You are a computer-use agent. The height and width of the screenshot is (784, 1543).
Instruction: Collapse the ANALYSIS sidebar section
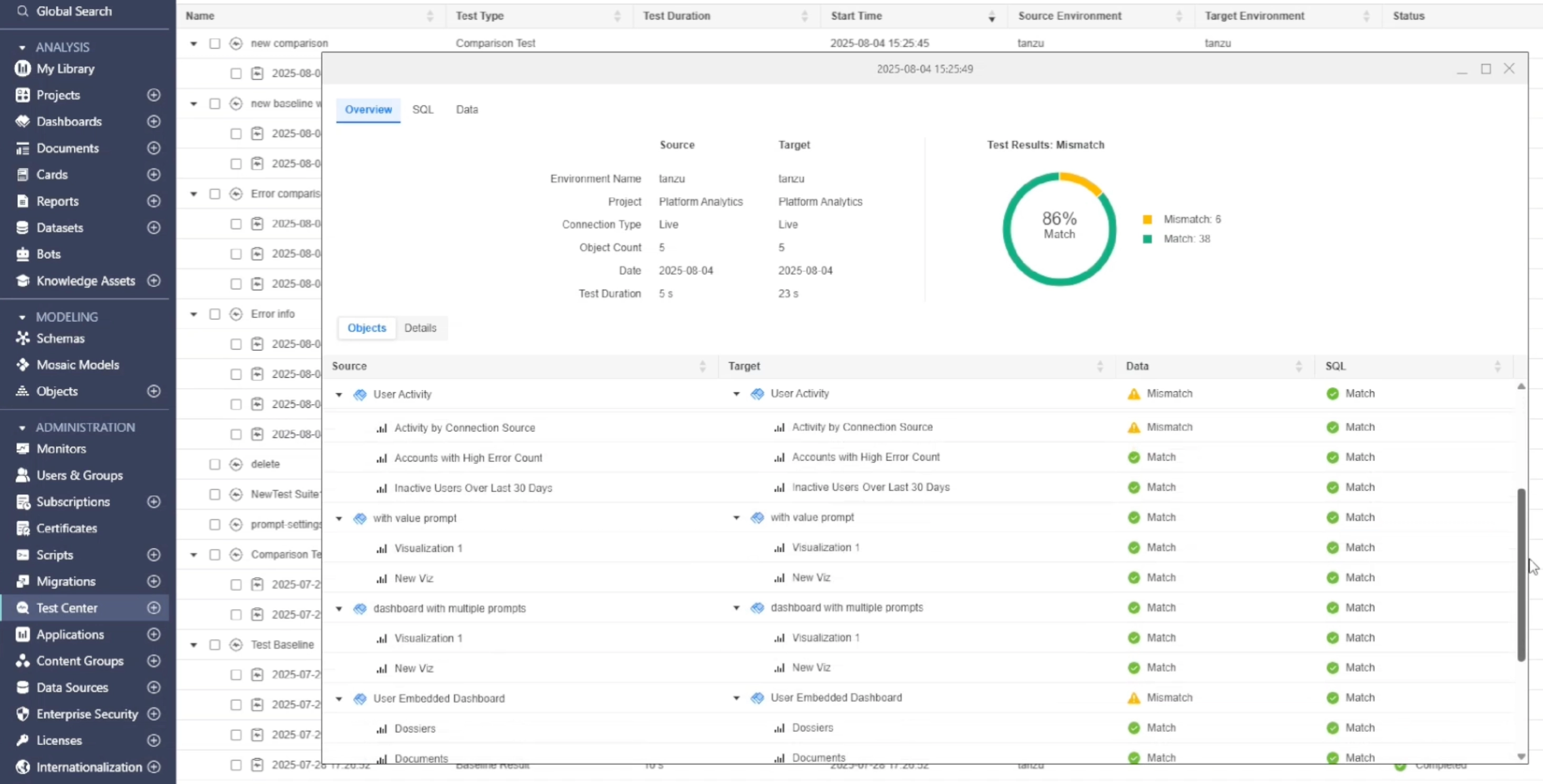22,47
